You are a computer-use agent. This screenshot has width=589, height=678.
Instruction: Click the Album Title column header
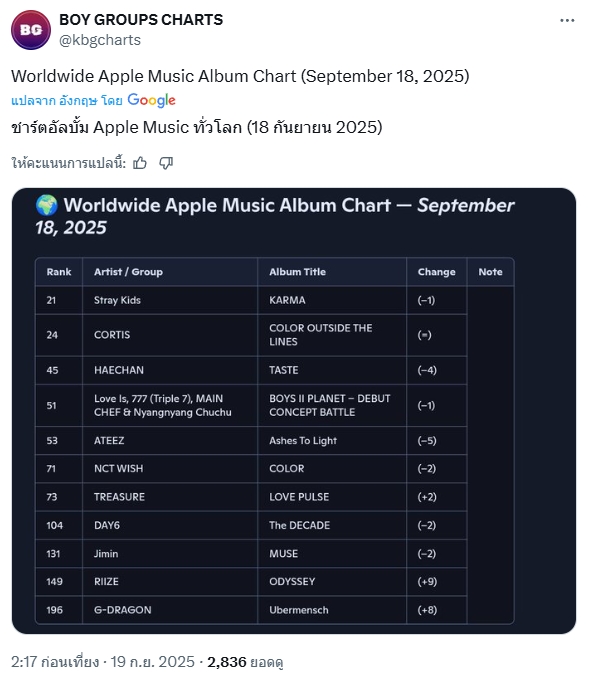[x=298, y=272]
